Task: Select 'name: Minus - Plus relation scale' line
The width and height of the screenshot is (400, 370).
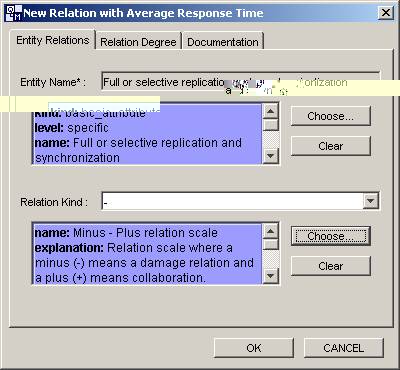Action: (x=126, y=232)
